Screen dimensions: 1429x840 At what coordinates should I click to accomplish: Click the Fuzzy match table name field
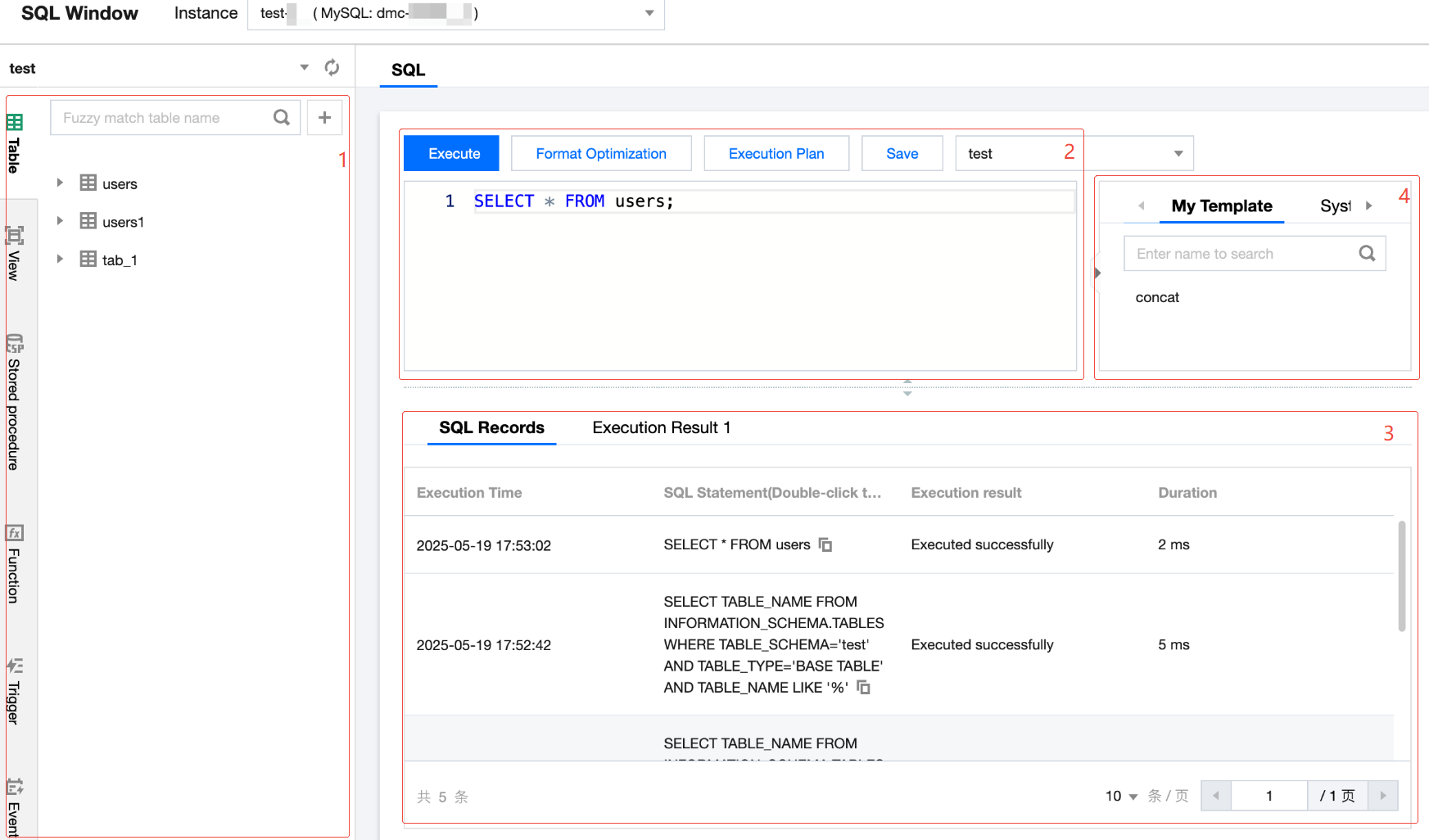[164, 118]
